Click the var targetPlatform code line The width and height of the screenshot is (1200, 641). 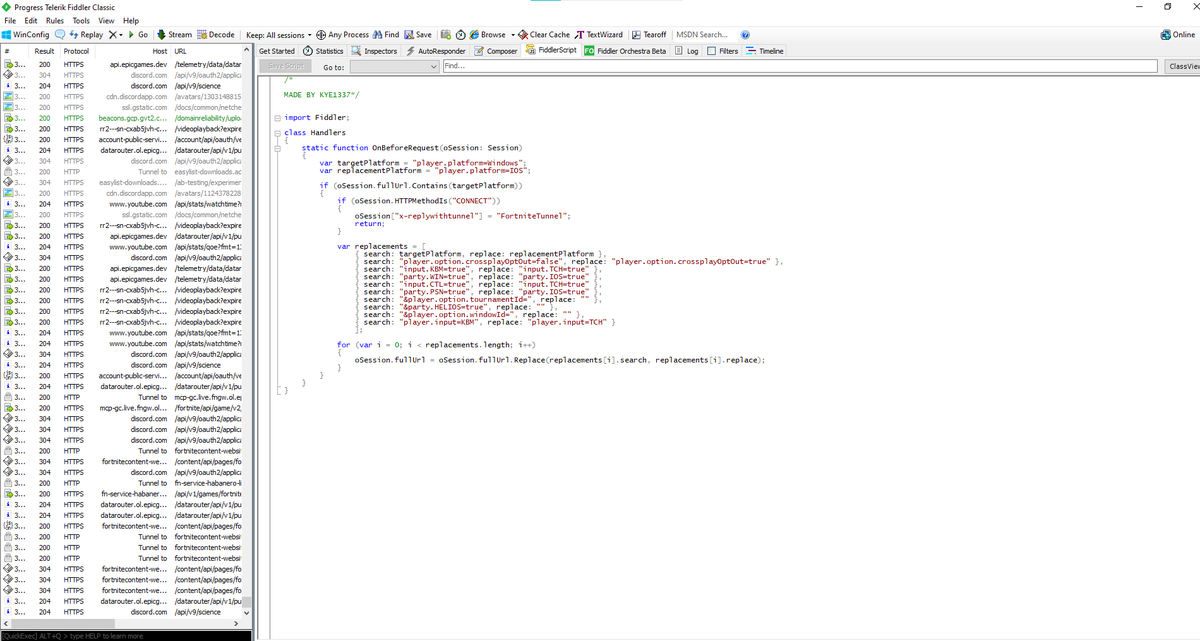point(423,162)
